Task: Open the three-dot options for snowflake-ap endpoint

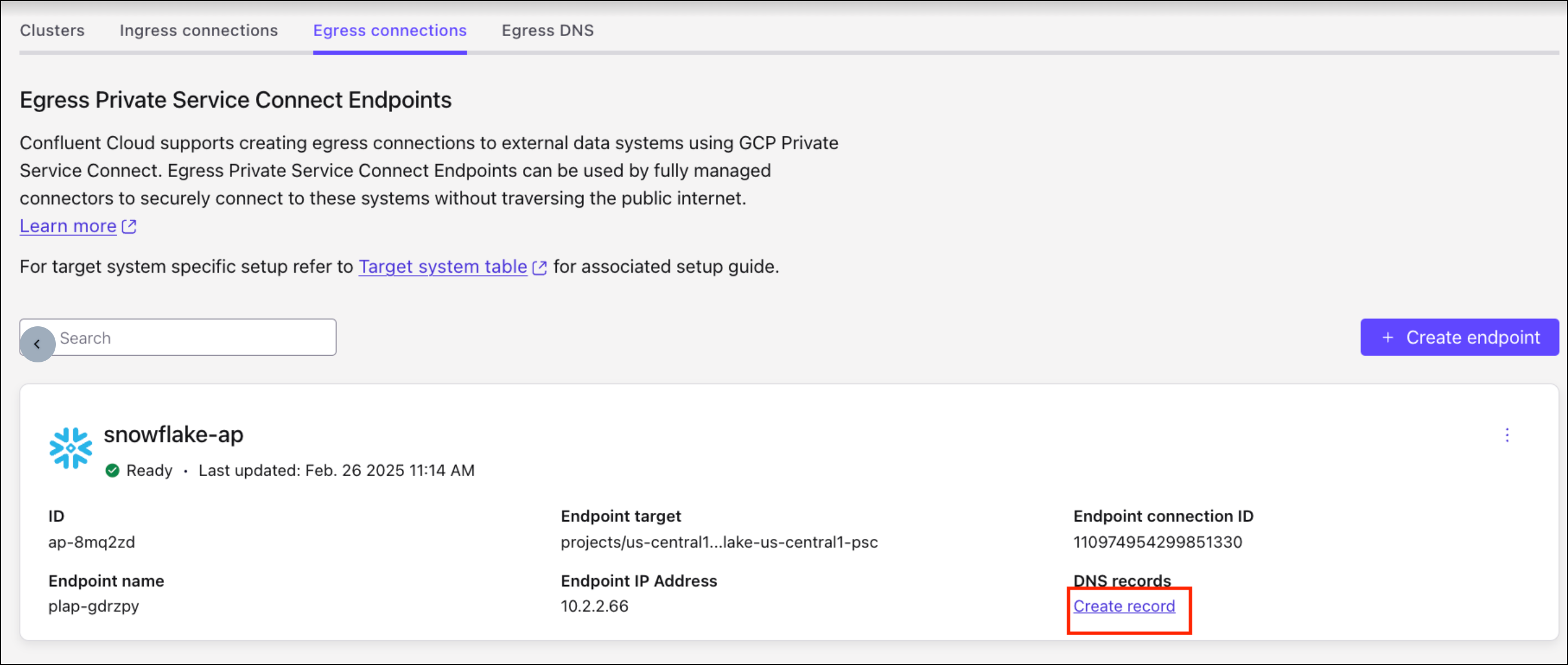Action: pyautogui.click(x=1507, y=435)
